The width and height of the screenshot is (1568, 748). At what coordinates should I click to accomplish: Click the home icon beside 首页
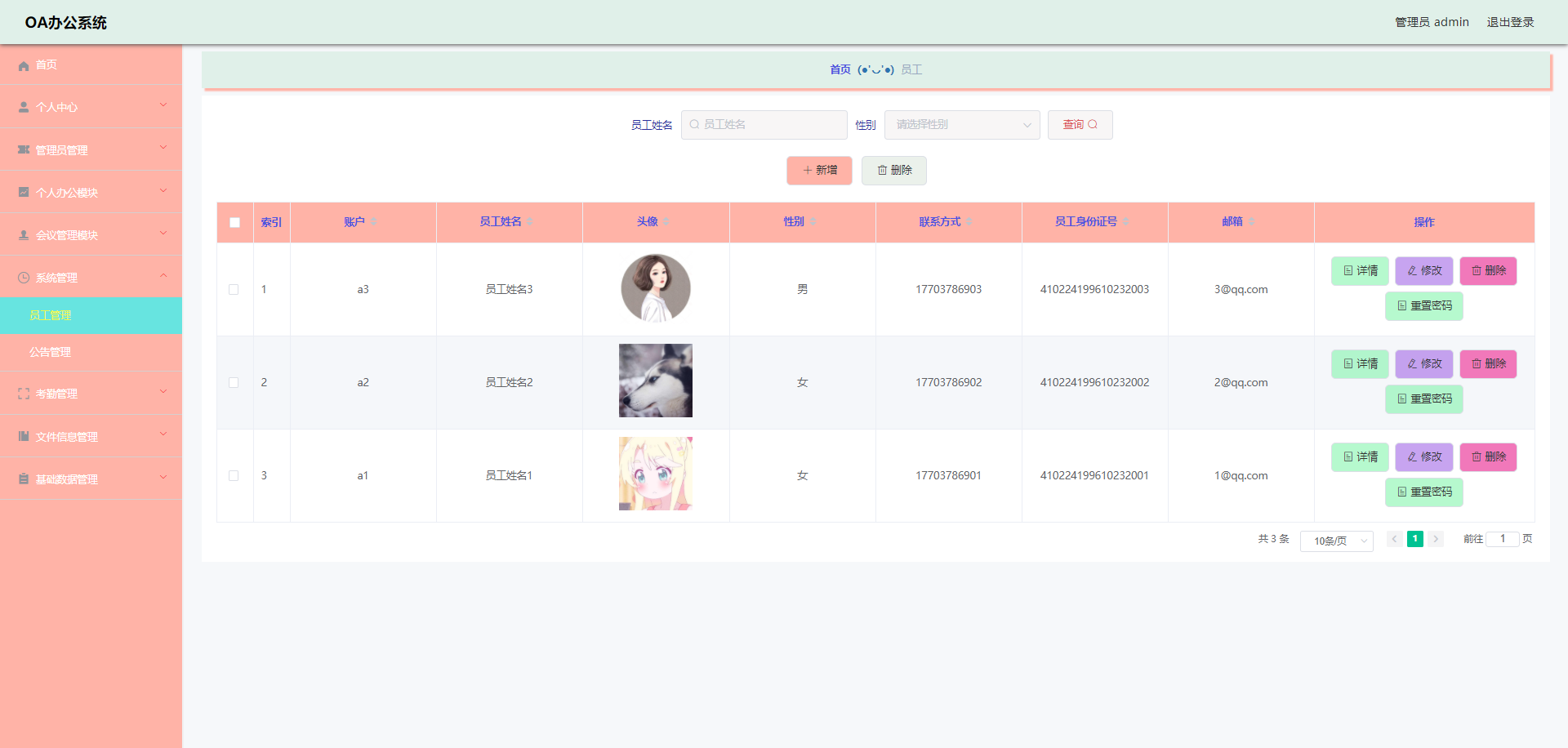coord(24,65)
